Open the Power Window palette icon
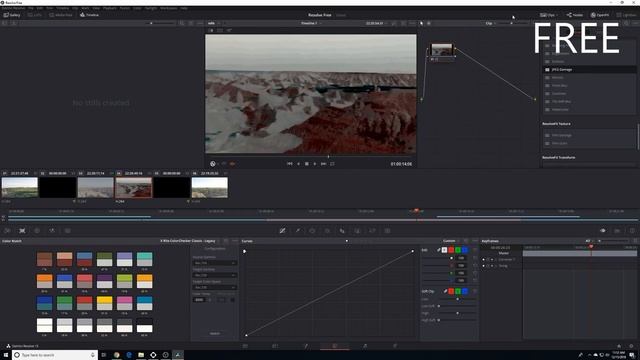The width and height of the screenshot is (640, 360). [x=312, y=231]
